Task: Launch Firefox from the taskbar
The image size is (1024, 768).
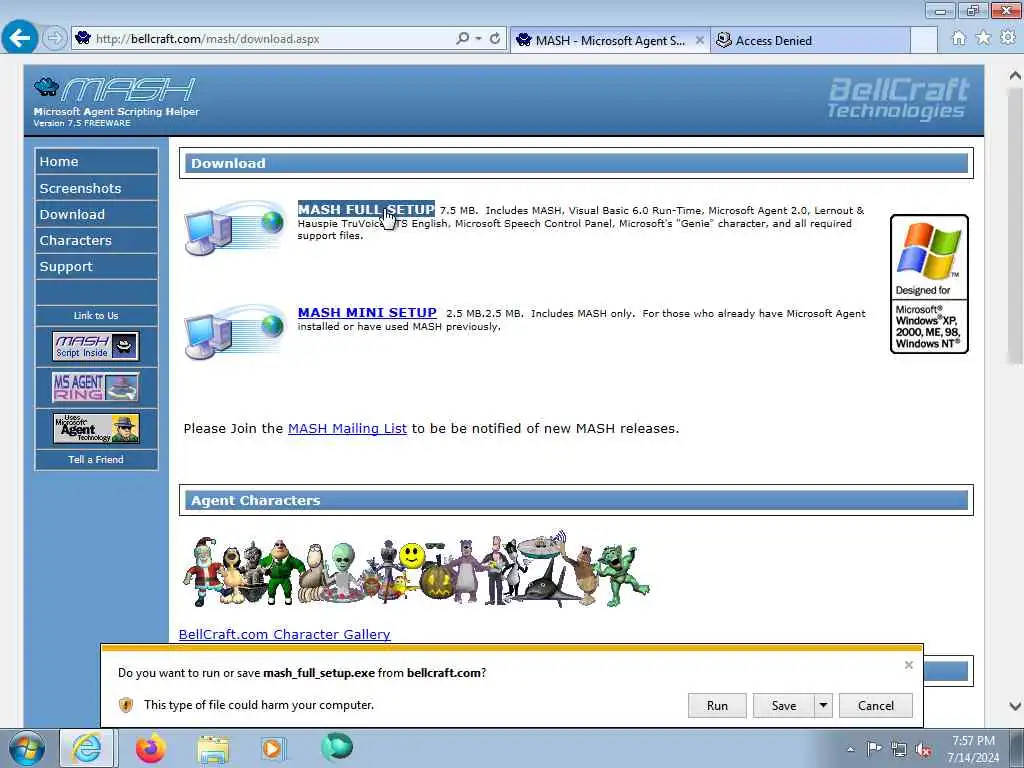Action: tap(151, 748)
